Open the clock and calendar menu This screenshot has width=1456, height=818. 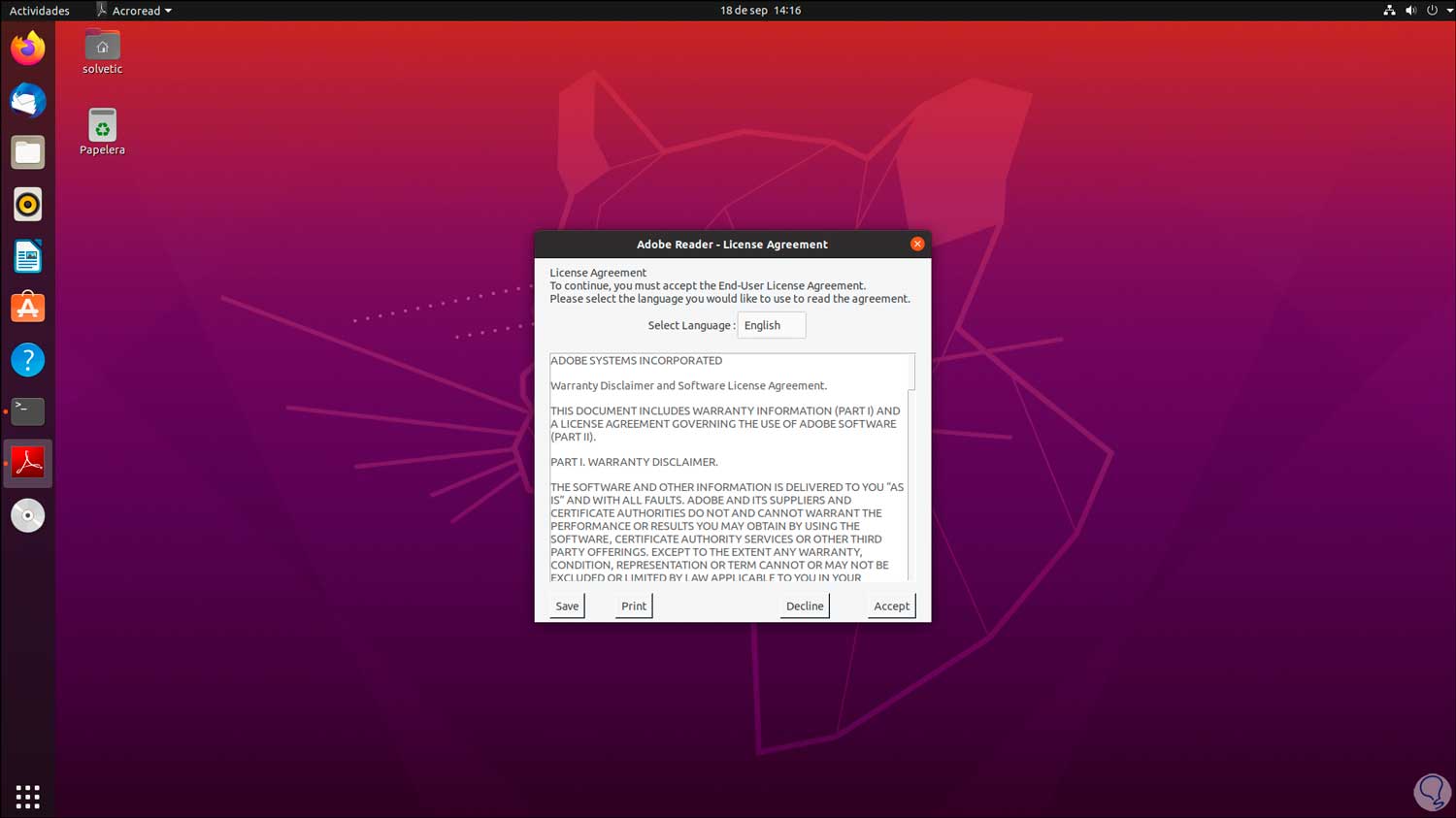coord(760,11)
